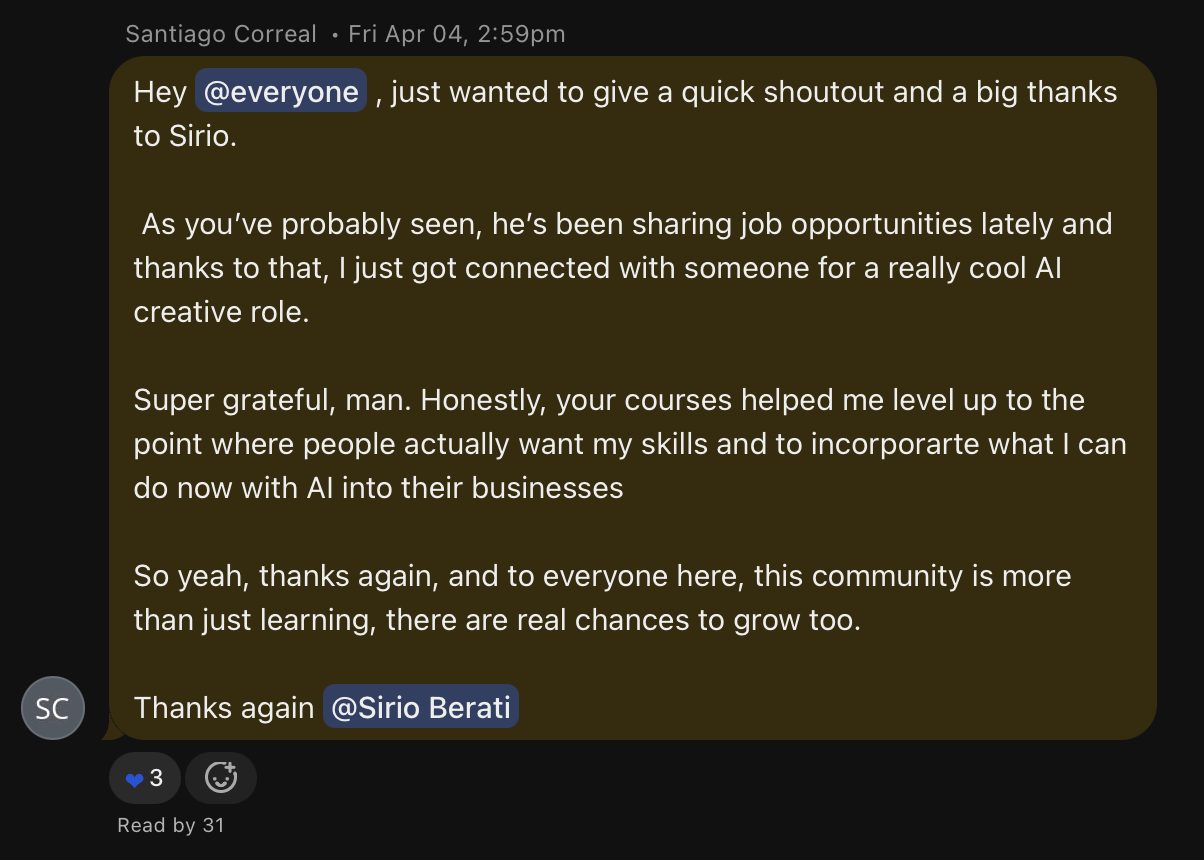Click the phrase "real chances to grow too."
The width and height of the screenshot is (1204, 860).
click(x=688, y=620)
